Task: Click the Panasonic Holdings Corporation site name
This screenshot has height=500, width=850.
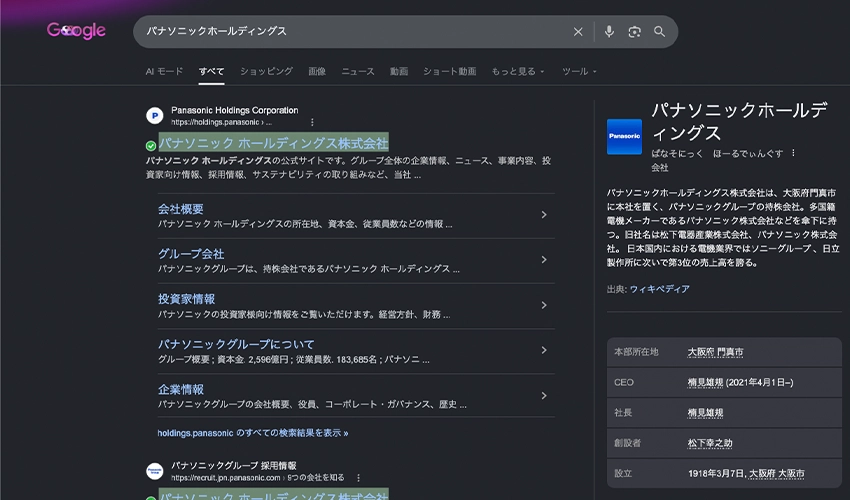Action: point(235,110)
